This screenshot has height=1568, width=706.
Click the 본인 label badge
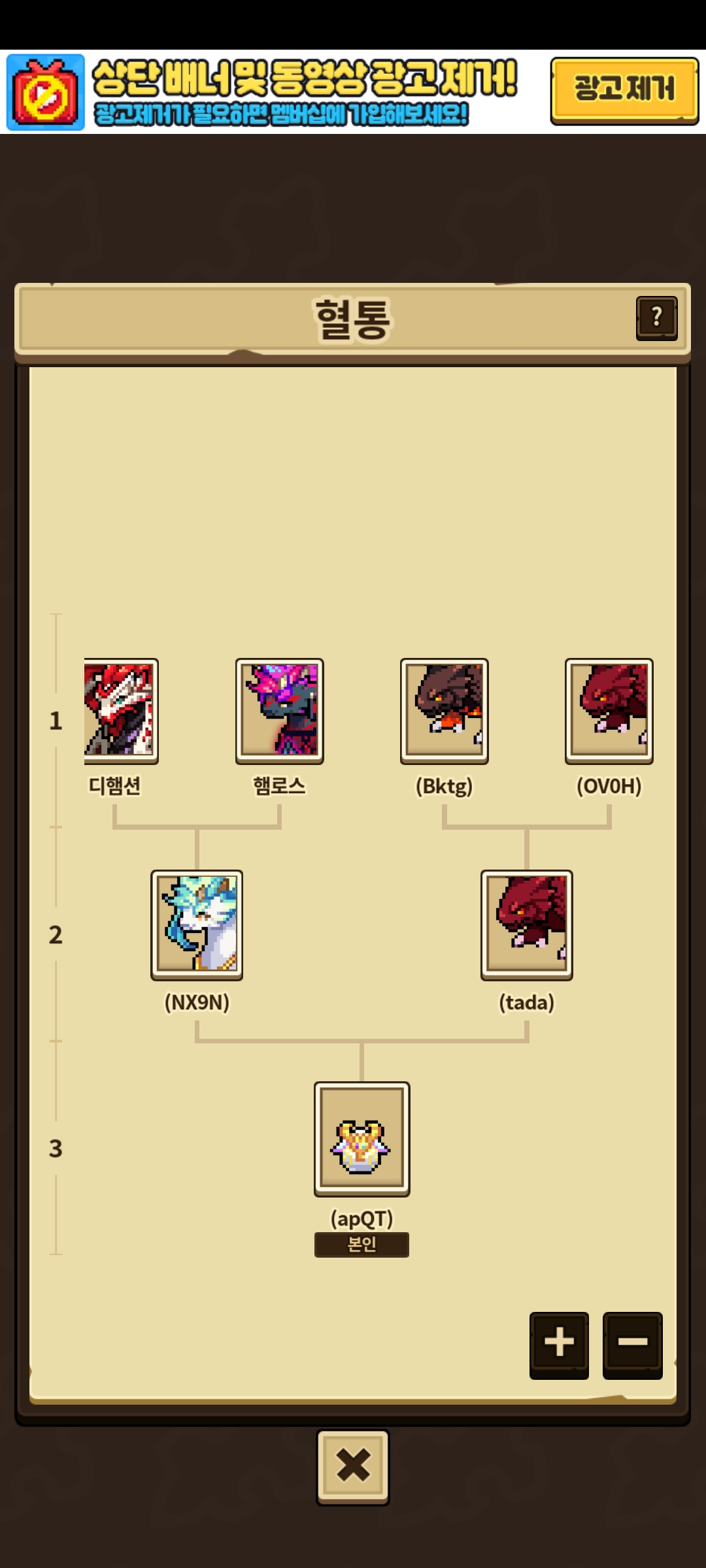coord(361,1245)
